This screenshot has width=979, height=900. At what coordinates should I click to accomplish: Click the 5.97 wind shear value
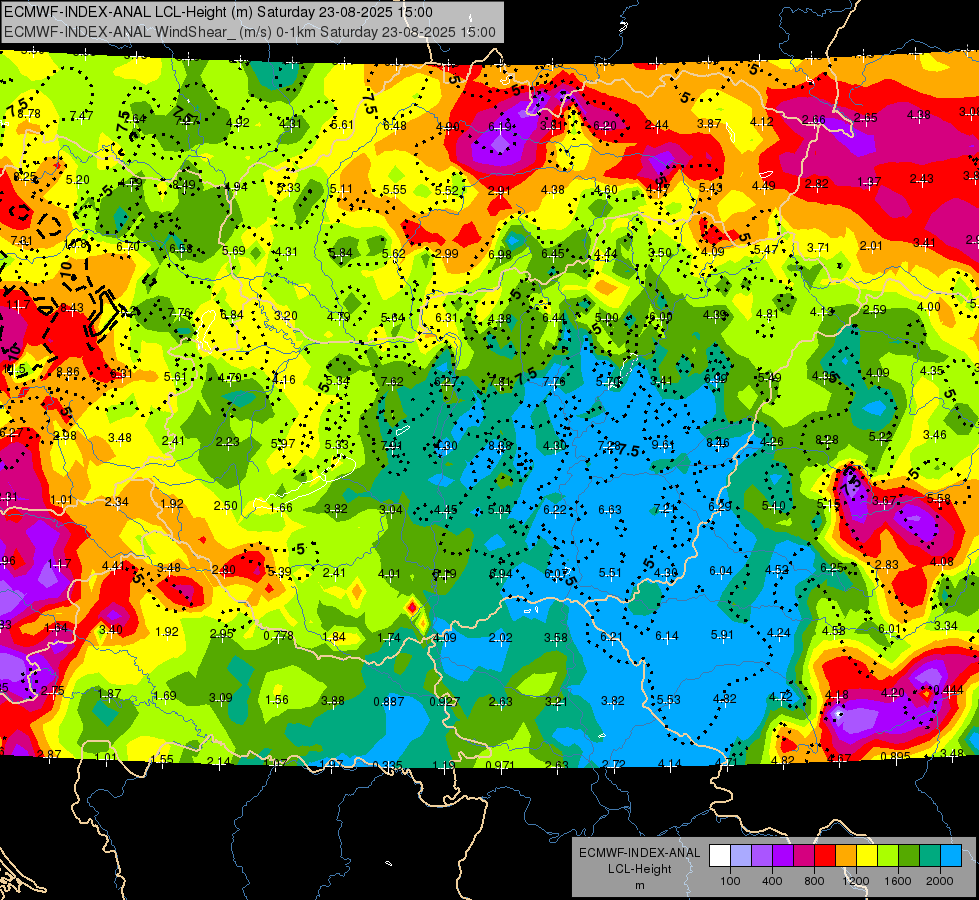pos(283,444)
